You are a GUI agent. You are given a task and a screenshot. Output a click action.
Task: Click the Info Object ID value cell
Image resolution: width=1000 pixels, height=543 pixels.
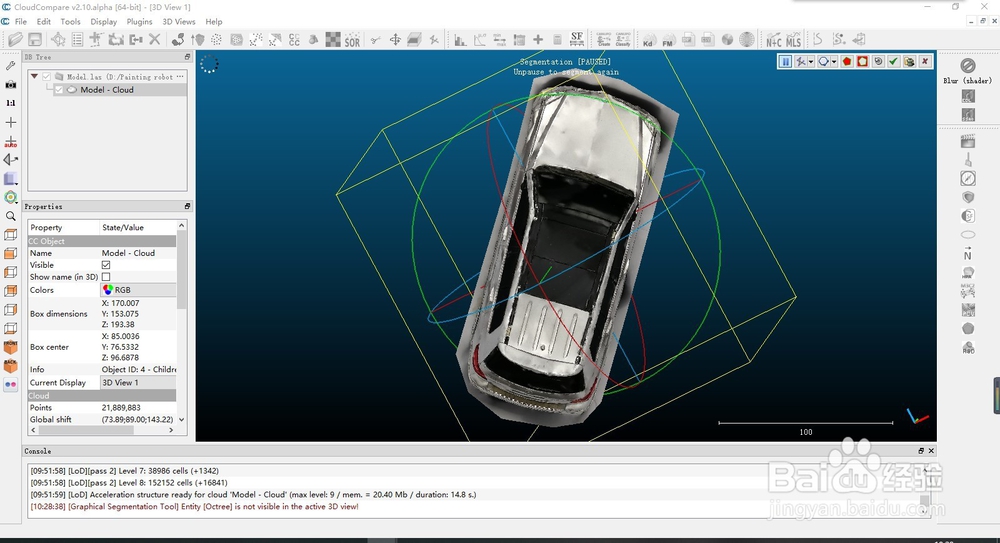[x=138, y=369]
